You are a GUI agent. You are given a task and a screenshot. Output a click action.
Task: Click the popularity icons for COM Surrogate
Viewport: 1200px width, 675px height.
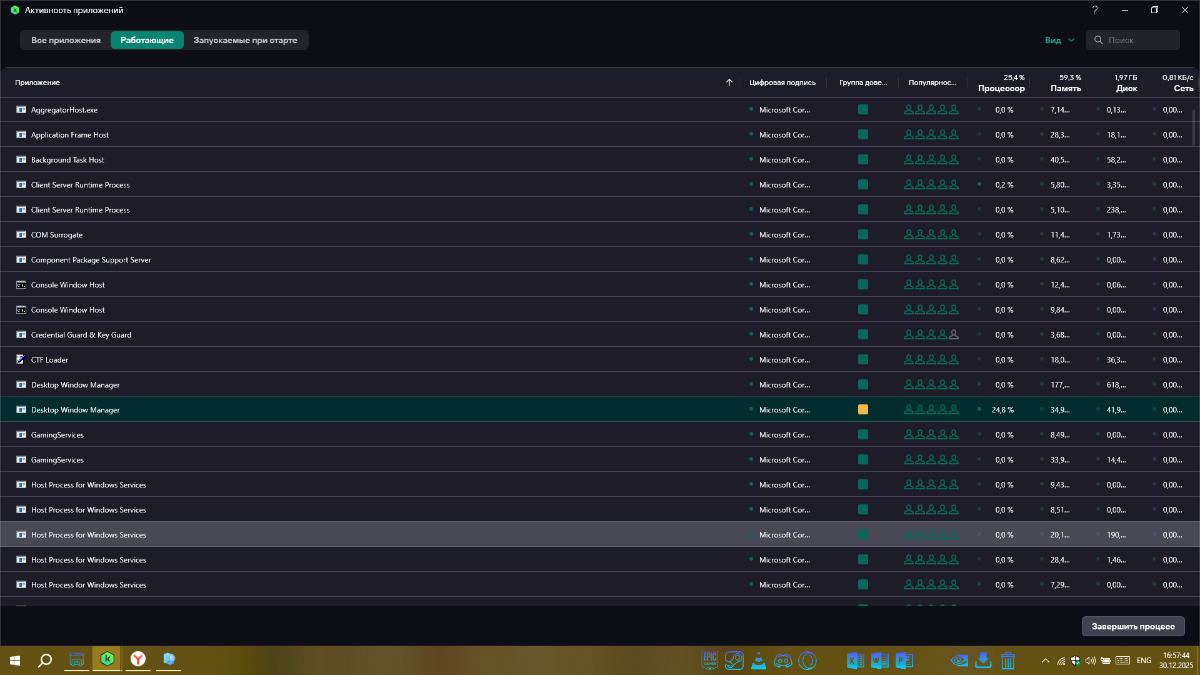(x=931, y=235)
